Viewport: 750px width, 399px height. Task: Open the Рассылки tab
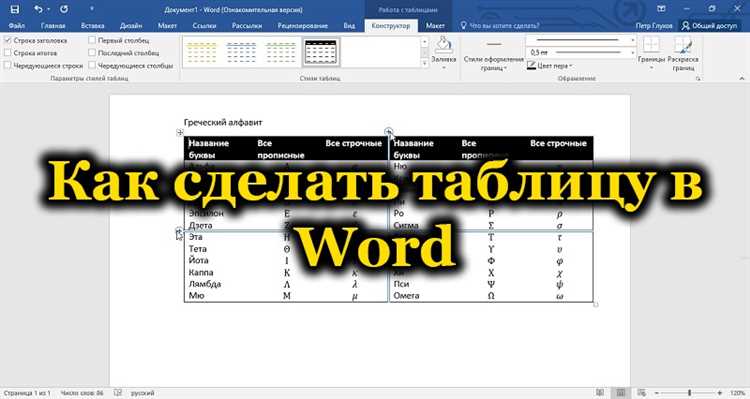click(x=247, y=26)
